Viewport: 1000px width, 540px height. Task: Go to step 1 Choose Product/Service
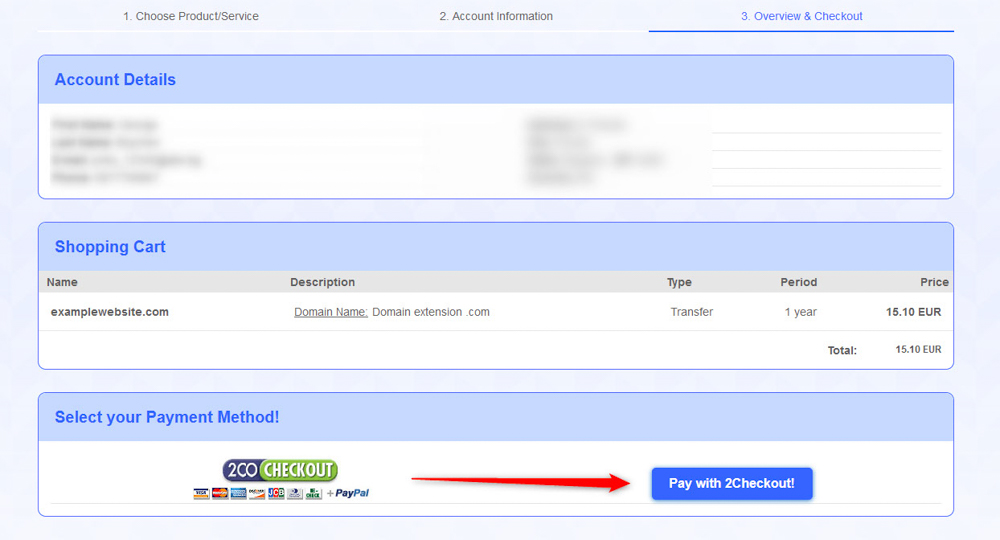tap(191, 16)
